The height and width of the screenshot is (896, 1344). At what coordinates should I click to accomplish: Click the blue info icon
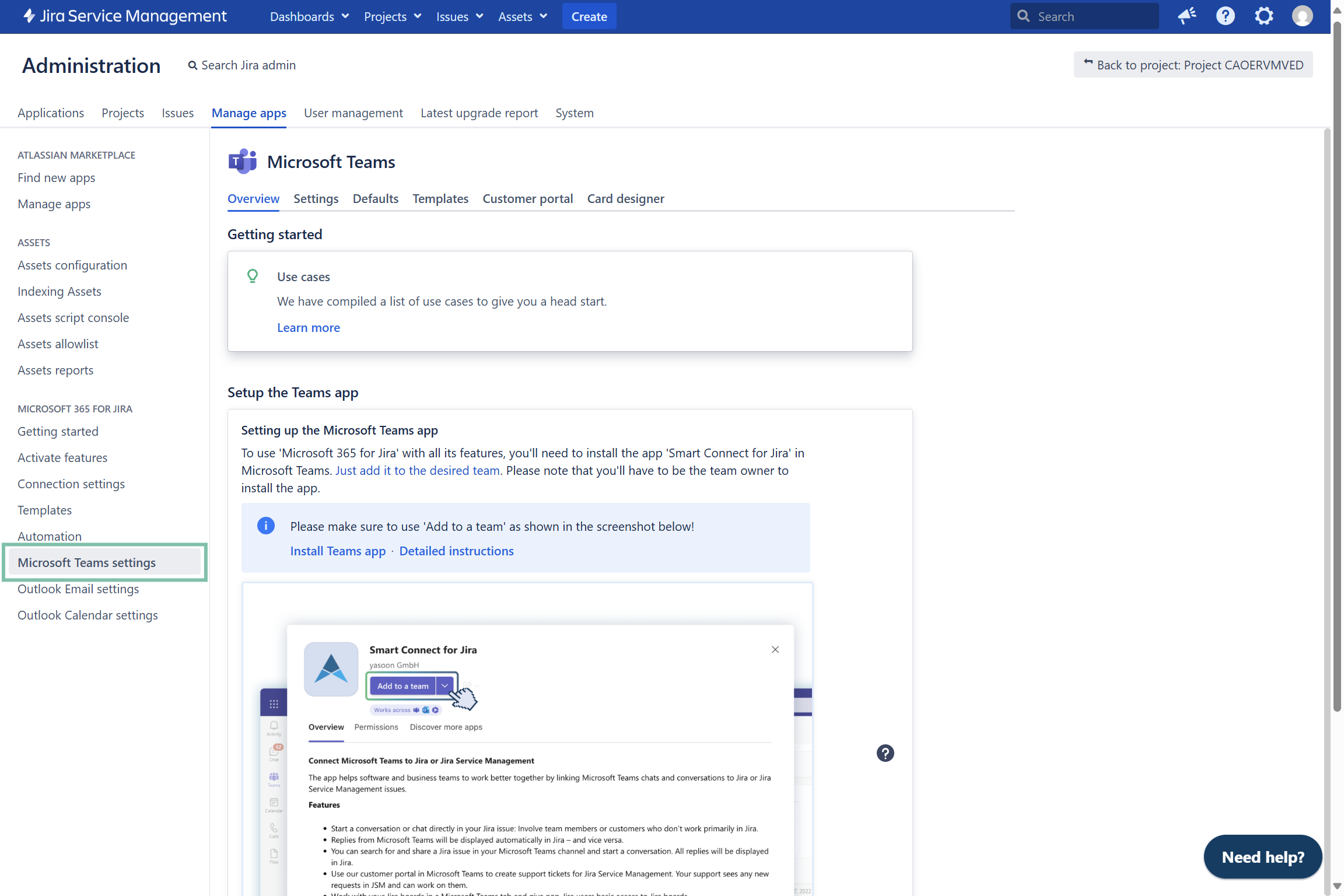(266, 526)
